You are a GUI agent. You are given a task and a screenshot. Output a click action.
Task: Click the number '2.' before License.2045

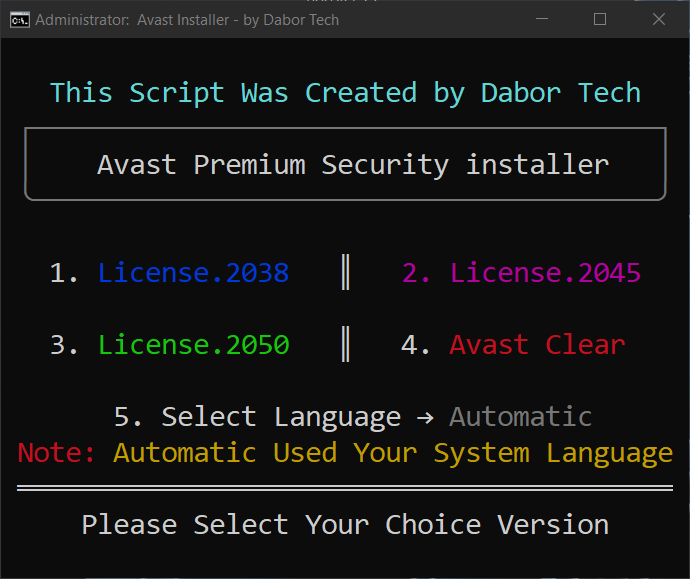coord(416,273)
